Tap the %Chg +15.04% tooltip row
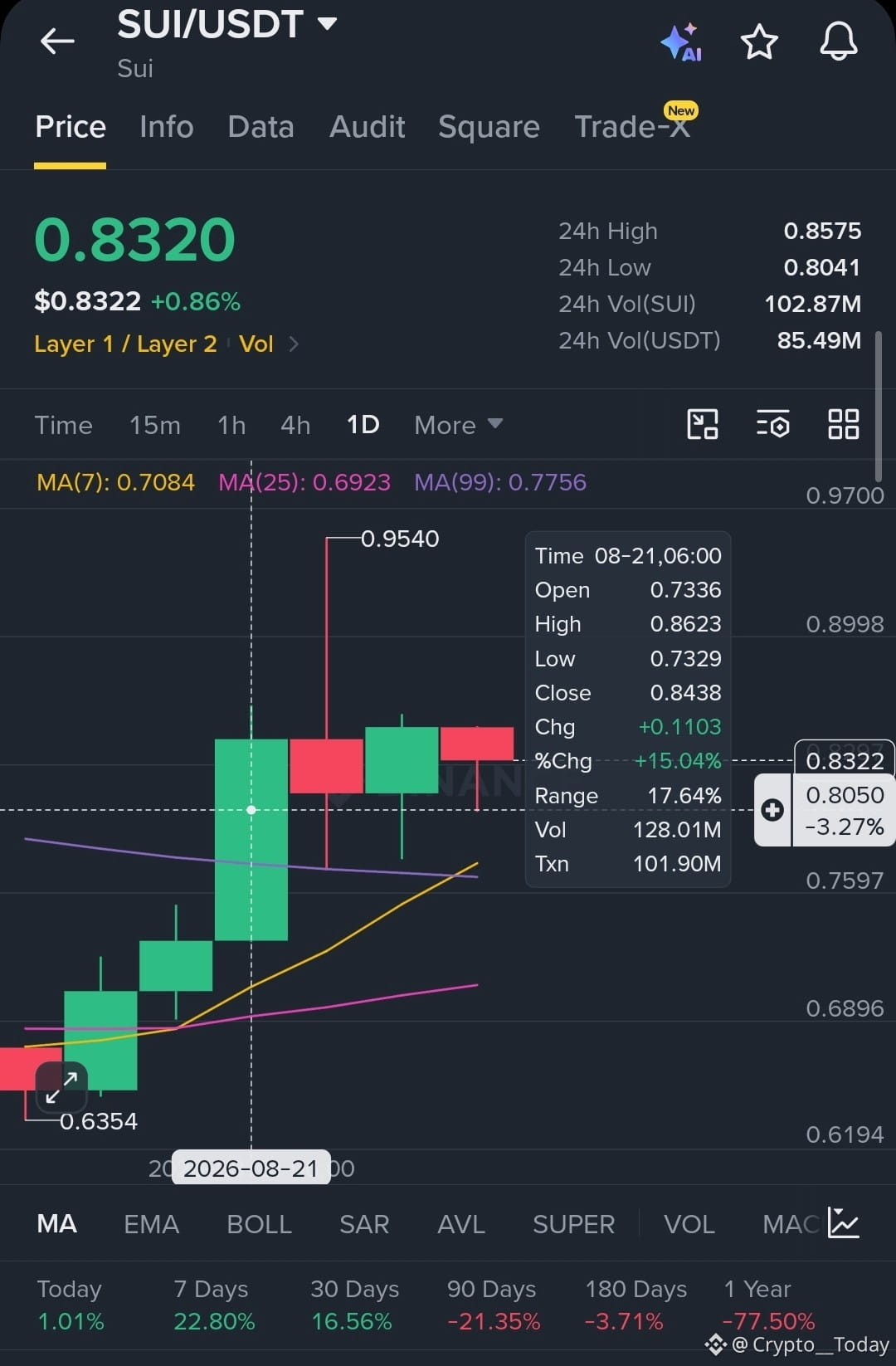896x1366 pixels. (628, 761)
